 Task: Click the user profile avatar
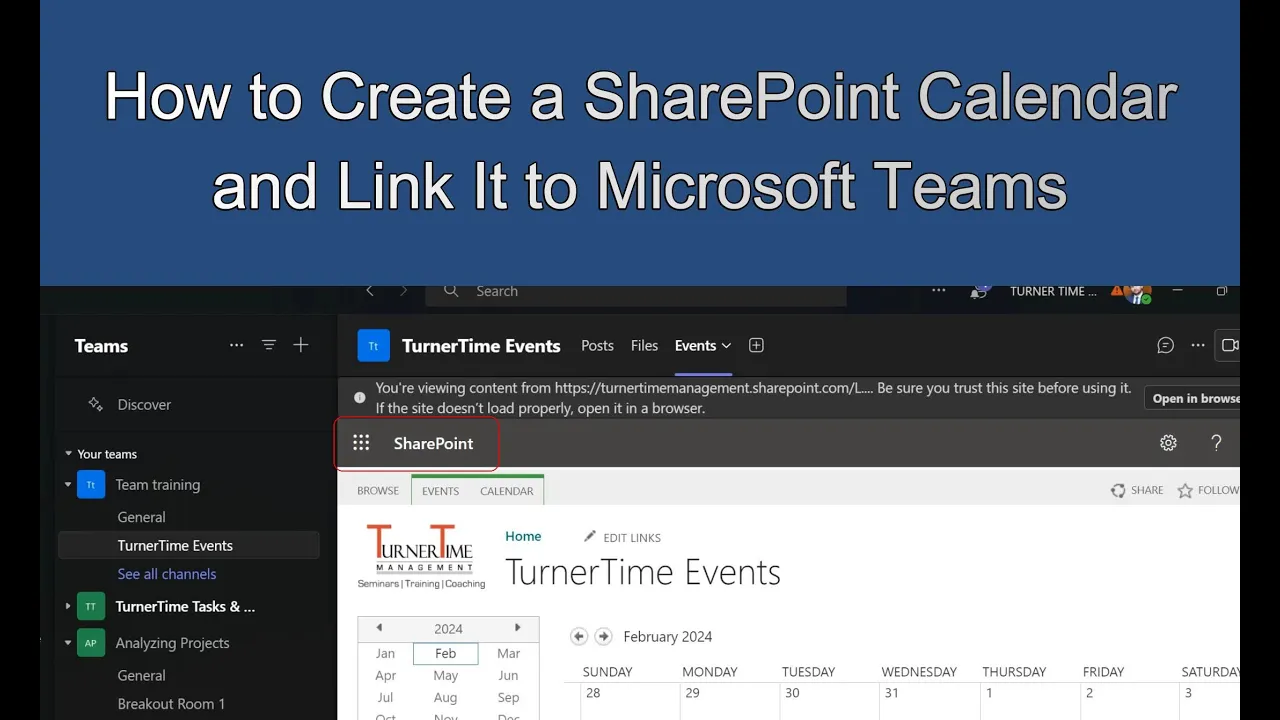[1137, 292]
